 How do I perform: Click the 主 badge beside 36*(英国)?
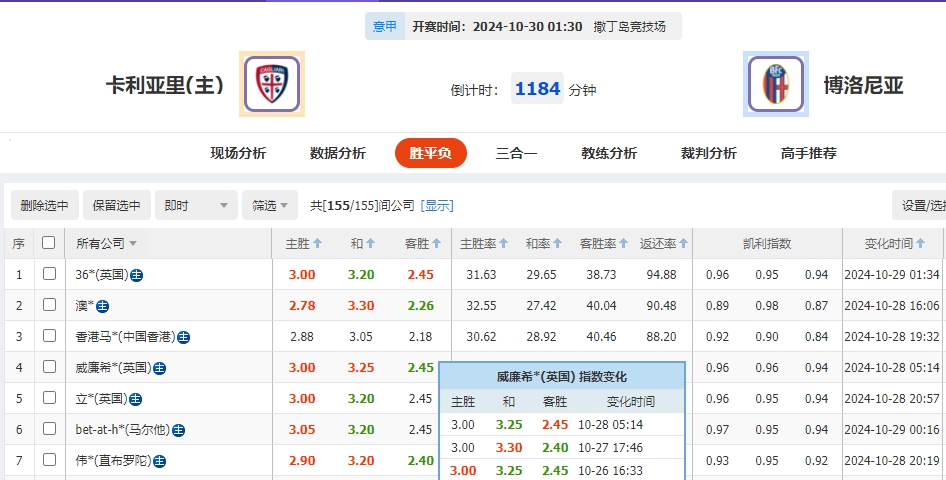[x=137, y=275]
